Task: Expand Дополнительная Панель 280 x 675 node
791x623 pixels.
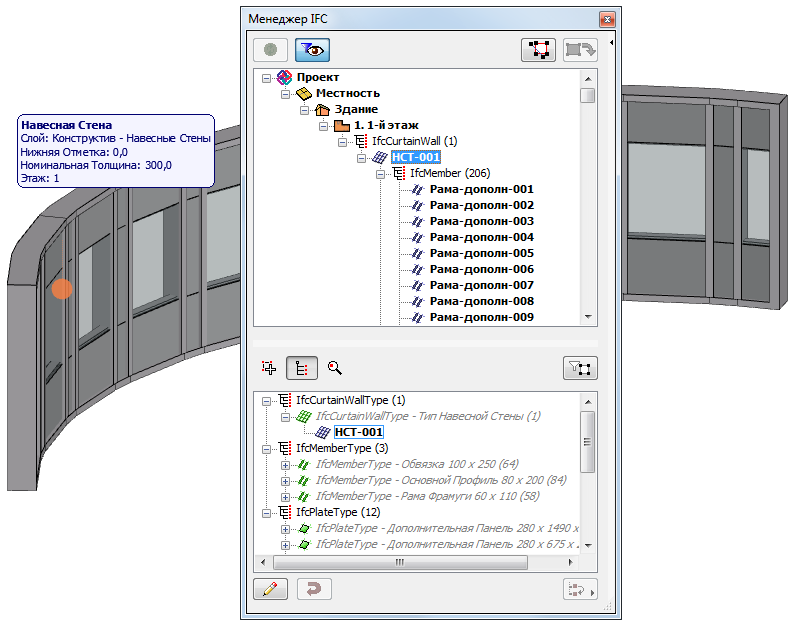Action: [x=286, y=546]
